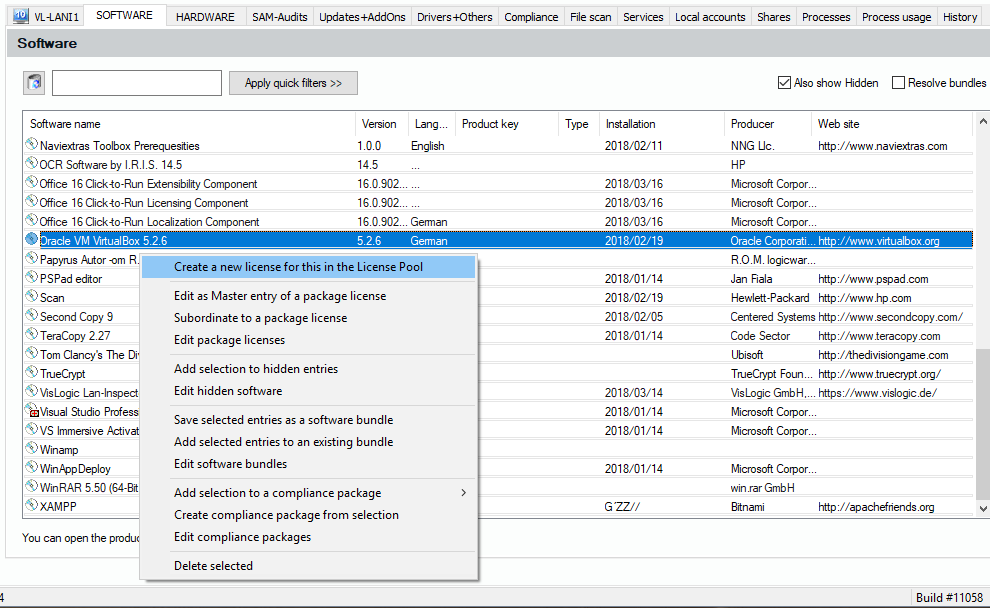This screenshot has width=990, height=608.
Task: Click the XAMPP entry icon
Action: point(32,506)
